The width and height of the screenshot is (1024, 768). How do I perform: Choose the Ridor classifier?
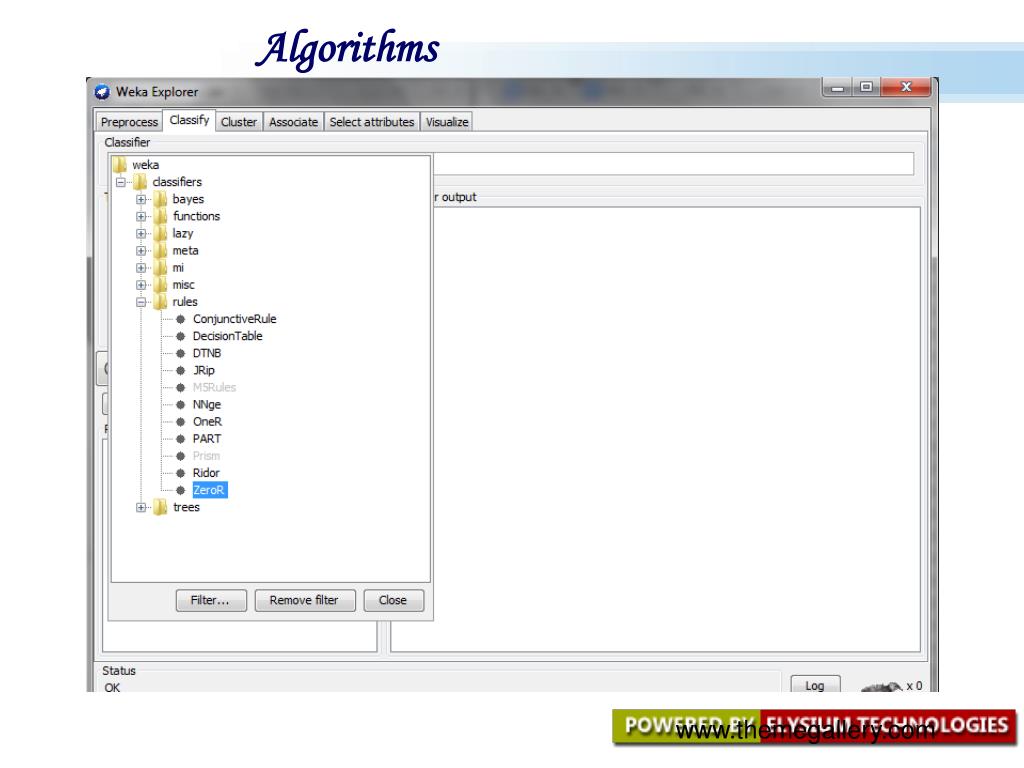click(x=206, y=473)
